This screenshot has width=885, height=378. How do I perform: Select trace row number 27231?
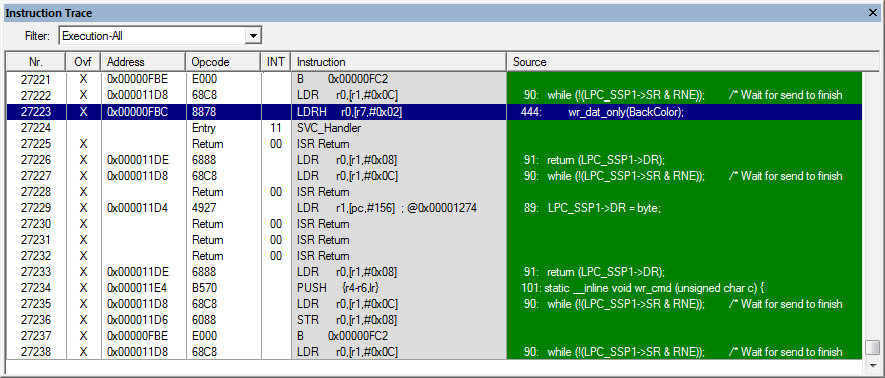[x=434, y=240]
